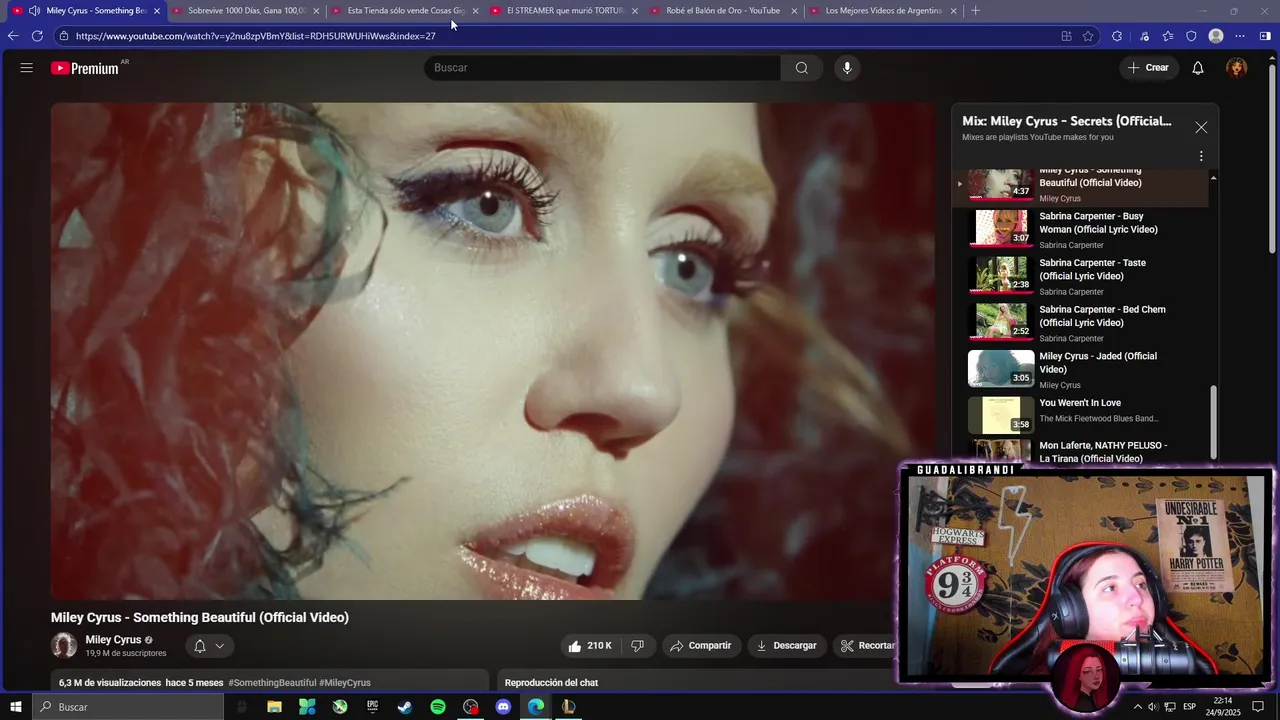The image size is (1280, 720).
Task: Play Mon Laferte La Tirana playlist item
Action: coord(1080,450)
